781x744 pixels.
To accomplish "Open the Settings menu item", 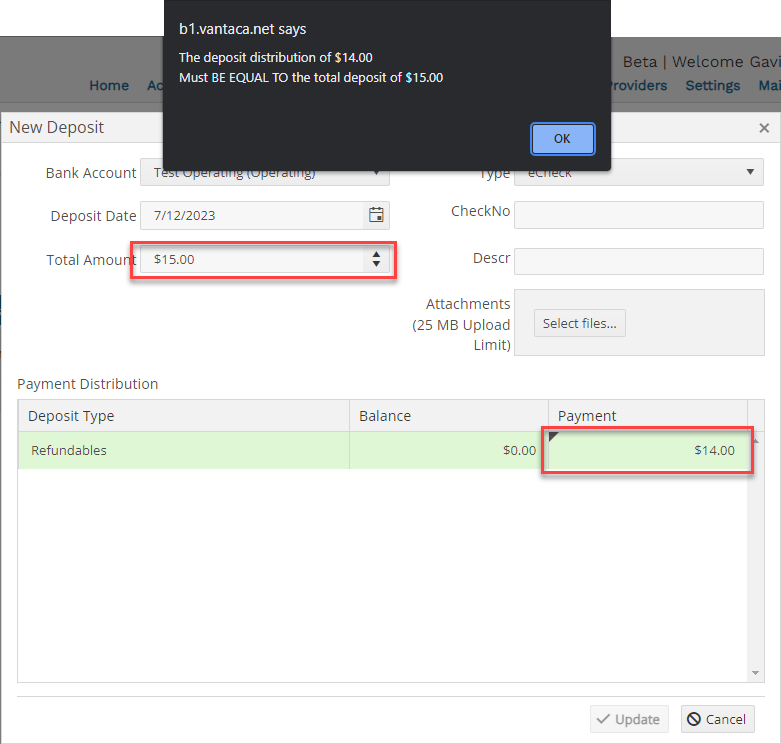I will click(713, 86).
